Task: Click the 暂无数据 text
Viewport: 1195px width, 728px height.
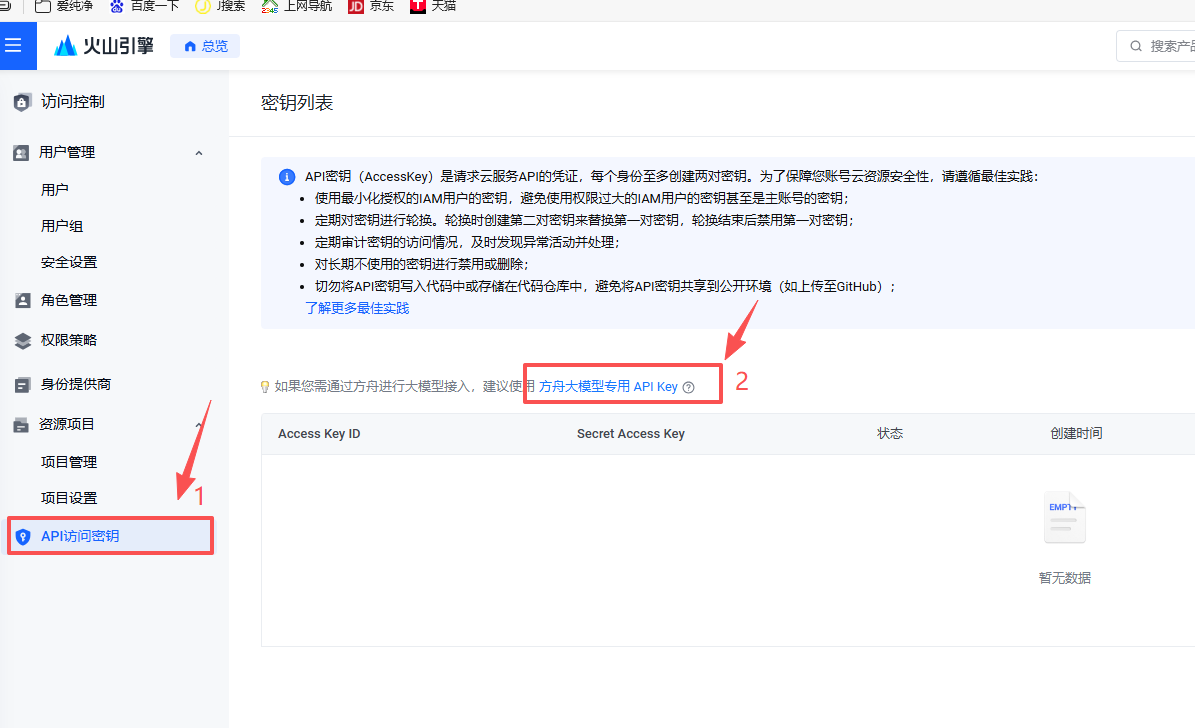Action: [1065, 578]
